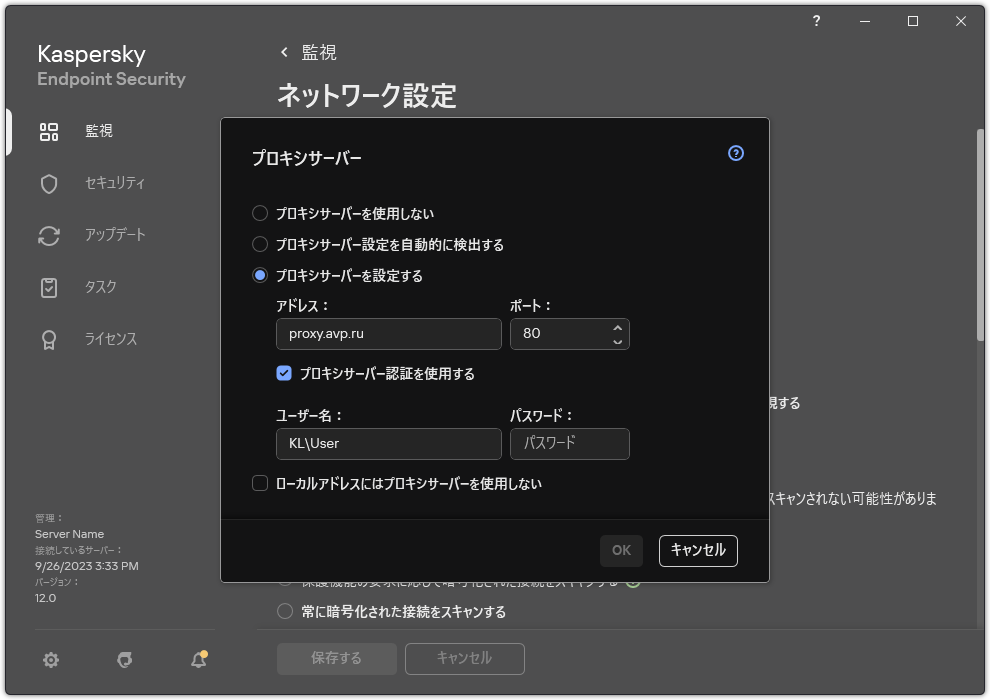This screenshot has height=700, width=990.
Task: Enable bypass proxy for local addresses
Action: 258,483
